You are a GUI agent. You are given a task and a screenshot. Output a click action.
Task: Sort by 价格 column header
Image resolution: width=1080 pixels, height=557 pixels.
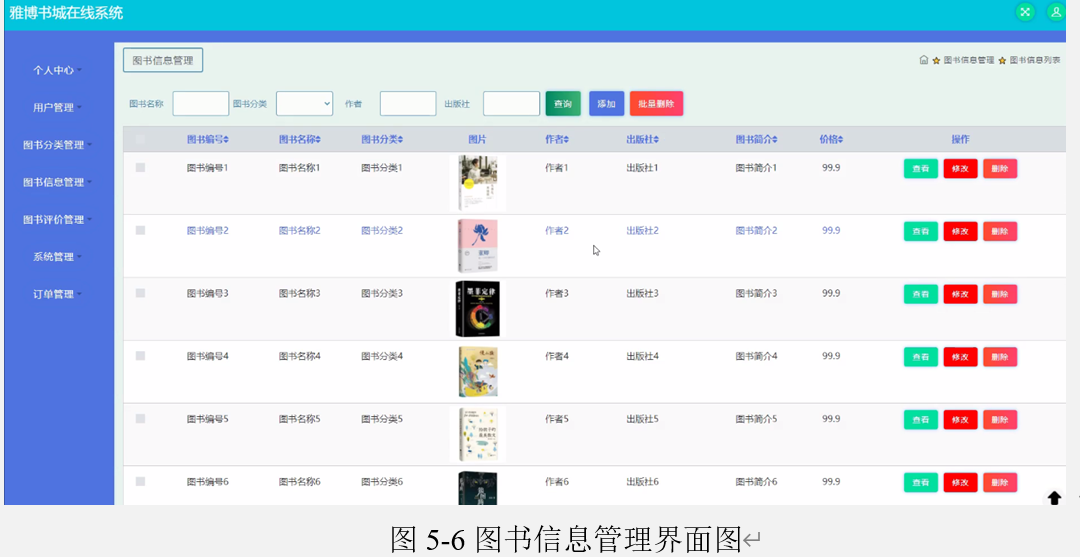pyautogui.click(x=831, y=140)
